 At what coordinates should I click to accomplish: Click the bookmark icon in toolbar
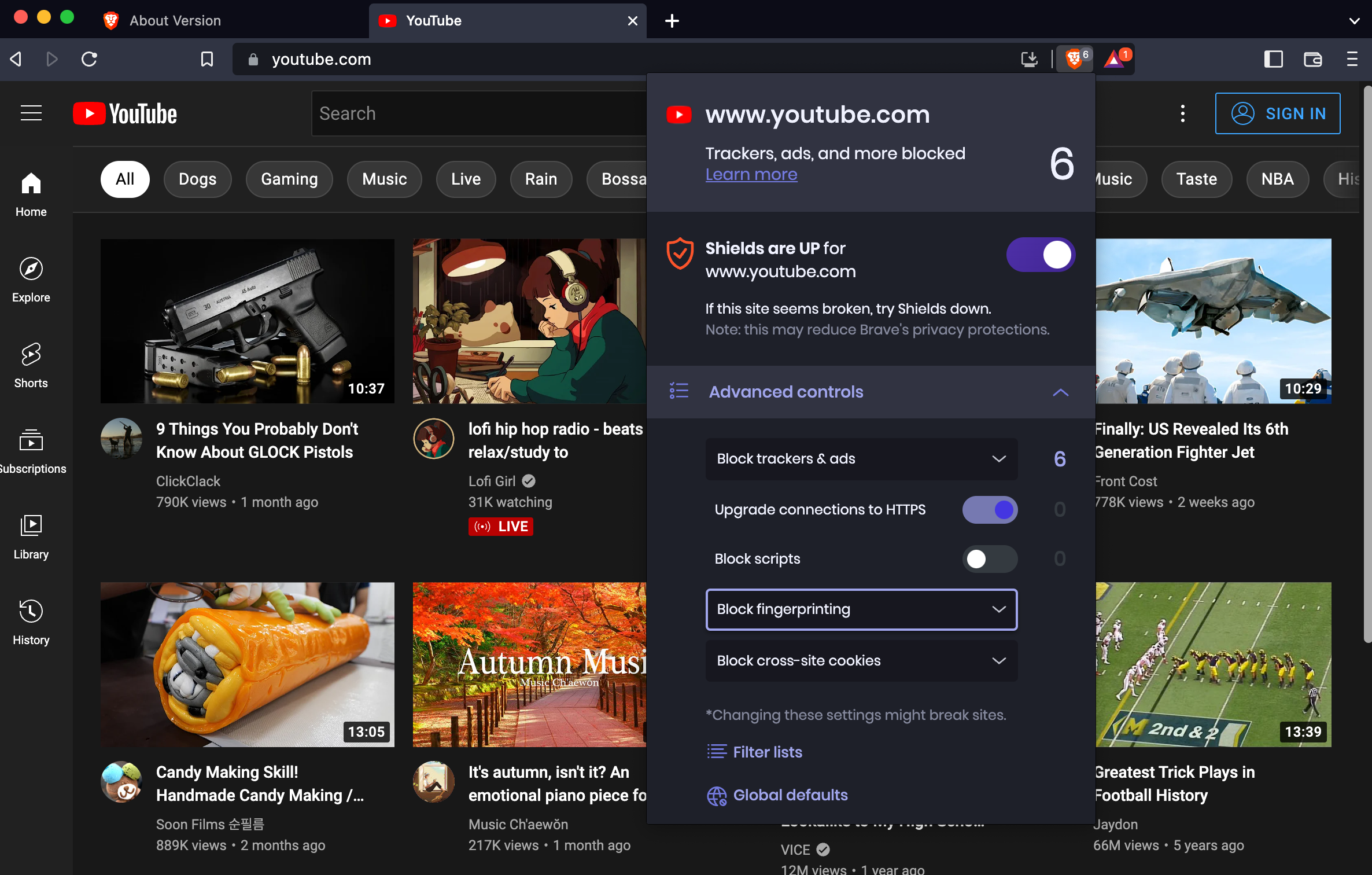point(206,59)
